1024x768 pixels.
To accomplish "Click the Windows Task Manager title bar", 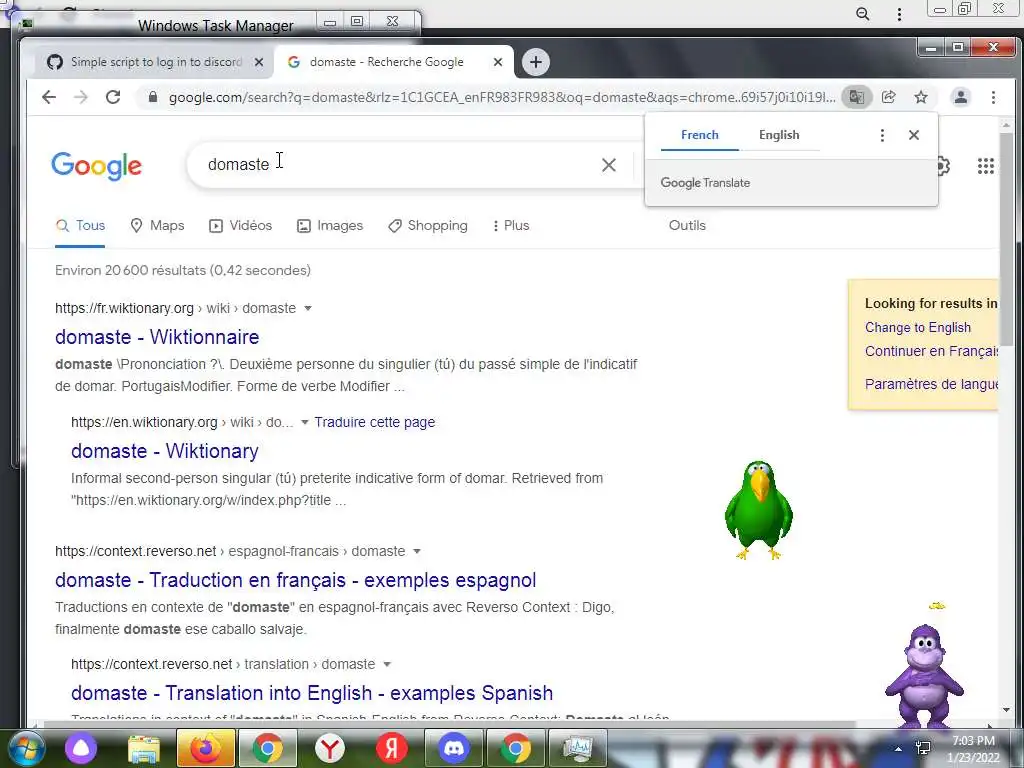I will [216, 25].
